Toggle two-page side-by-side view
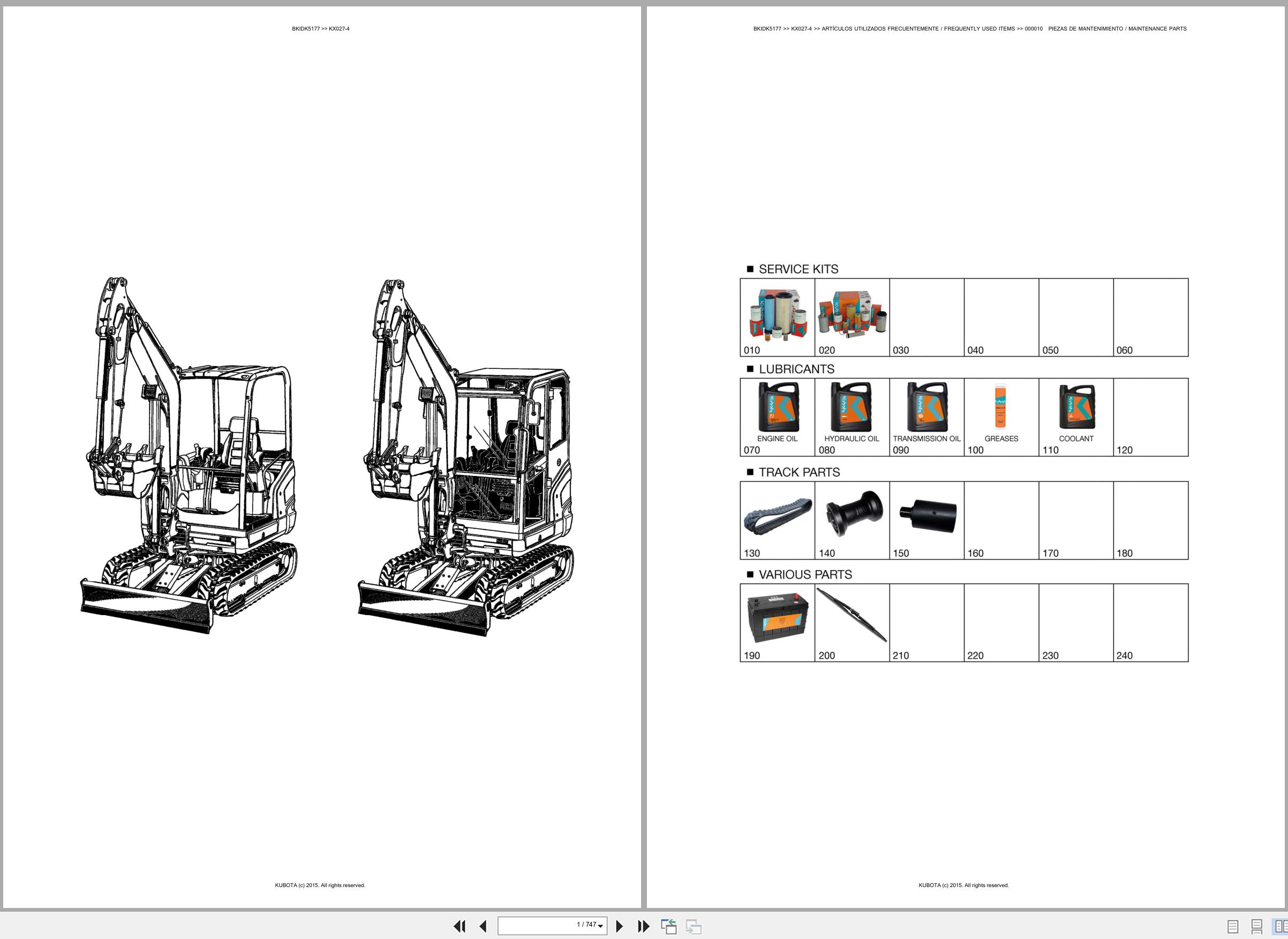 point(1281,927)
